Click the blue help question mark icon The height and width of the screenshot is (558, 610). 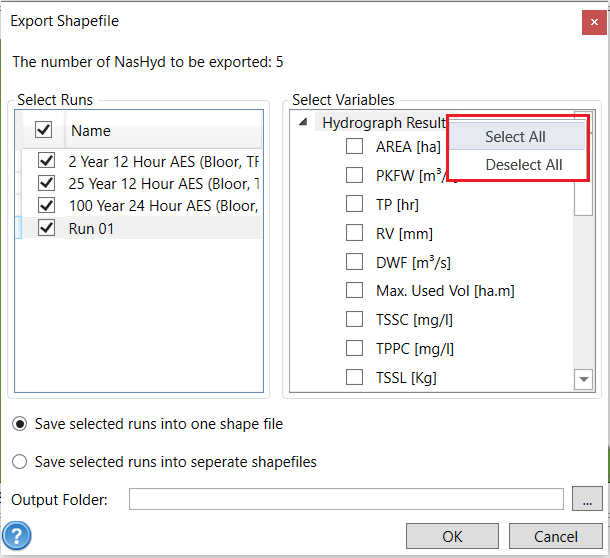pyautogui.click(x=17, y=537)
